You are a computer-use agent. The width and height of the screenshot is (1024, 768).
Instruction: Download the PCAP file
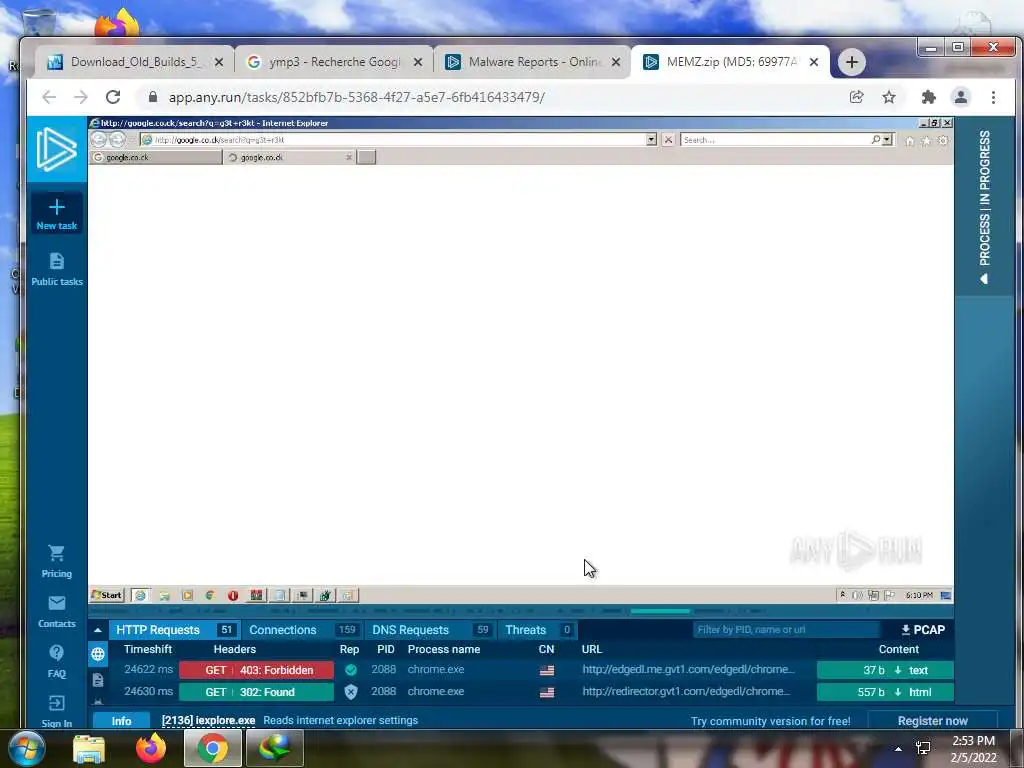923,630
